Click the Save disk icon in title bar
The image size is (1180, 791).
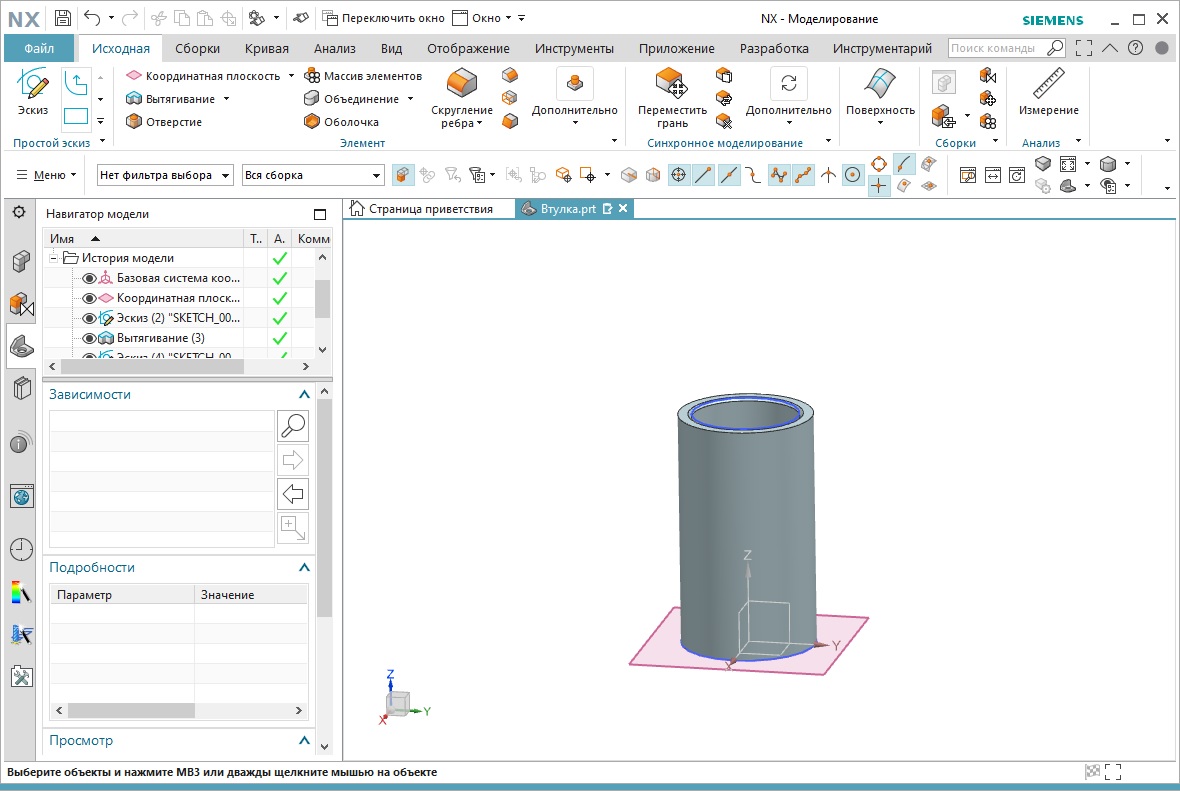[x=63, y=18]
